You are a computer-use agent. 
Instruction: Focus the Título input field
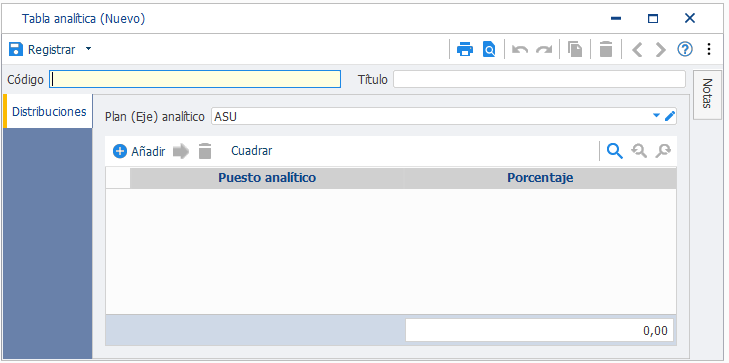(x=539, y=79)
